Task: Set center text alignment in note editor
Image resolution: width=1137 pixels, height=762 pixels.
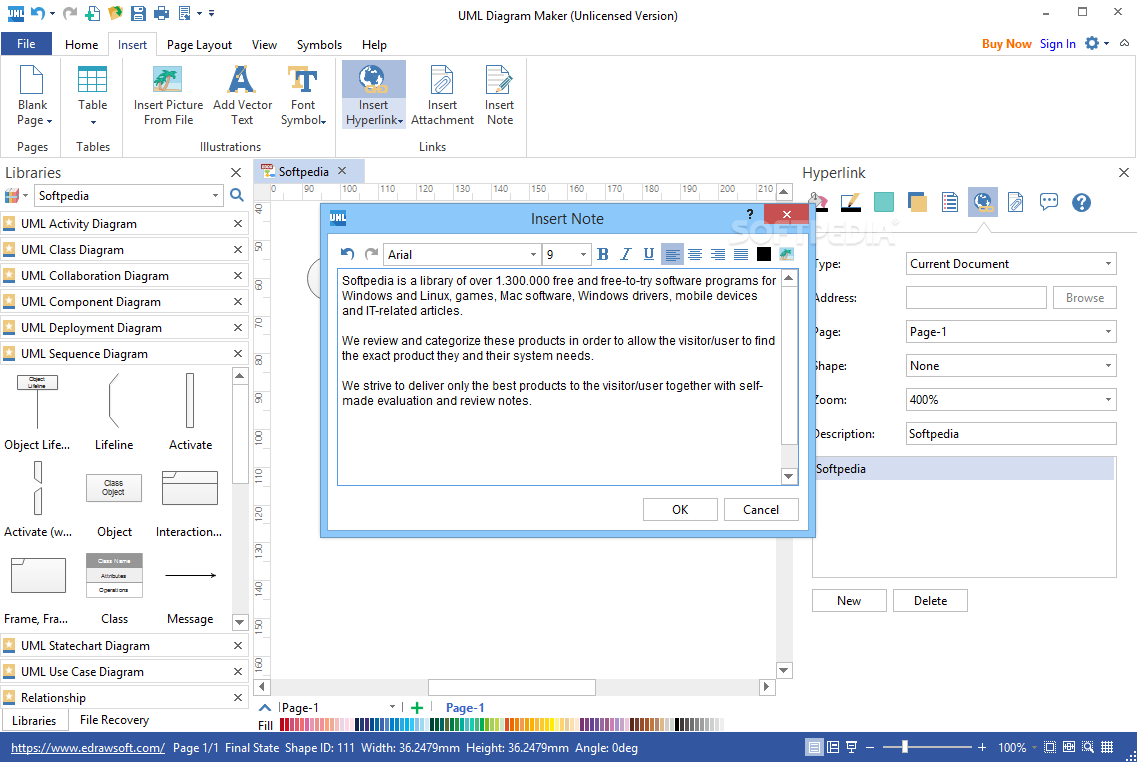Action: click(695, 254)
